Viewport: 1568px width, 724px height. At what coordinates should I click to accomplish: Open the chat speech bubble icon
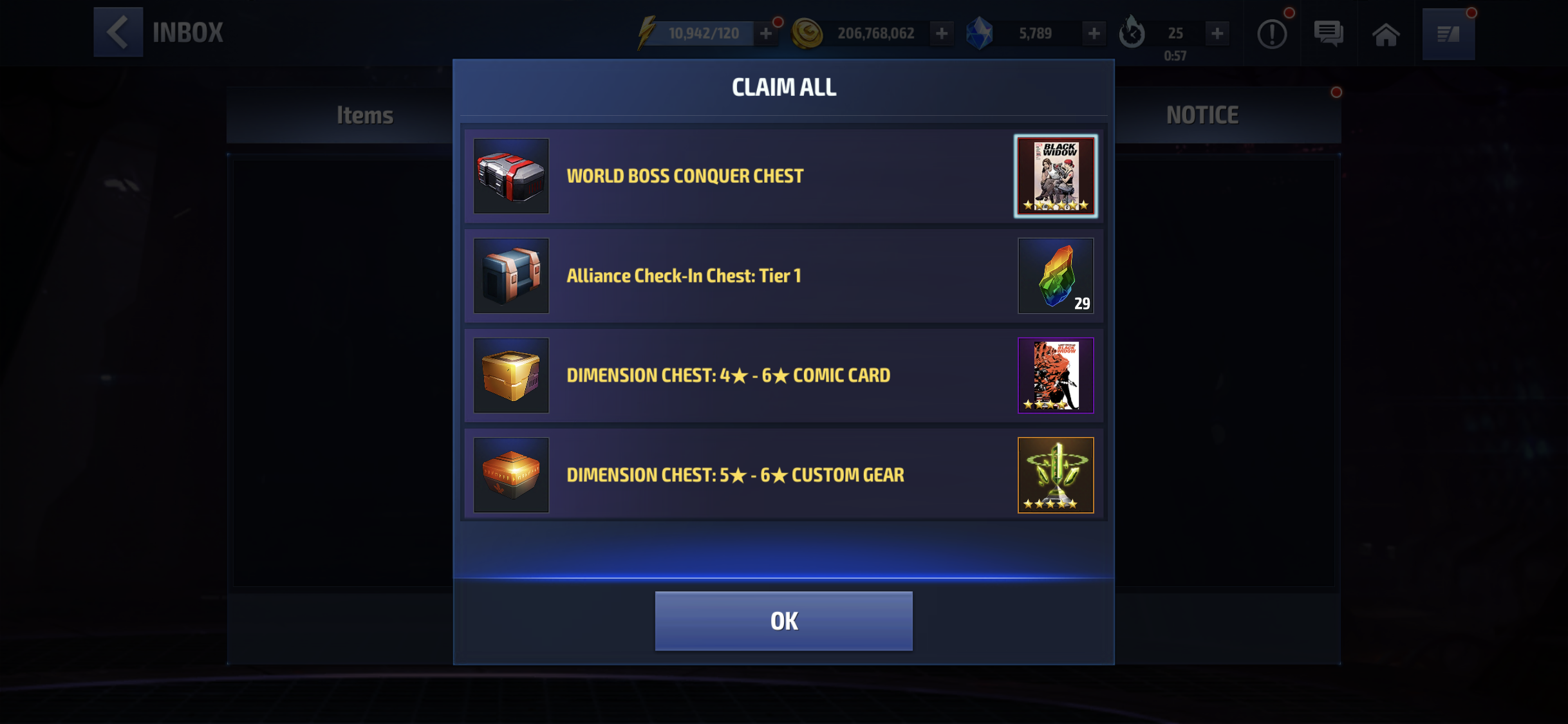(1328, 33)
